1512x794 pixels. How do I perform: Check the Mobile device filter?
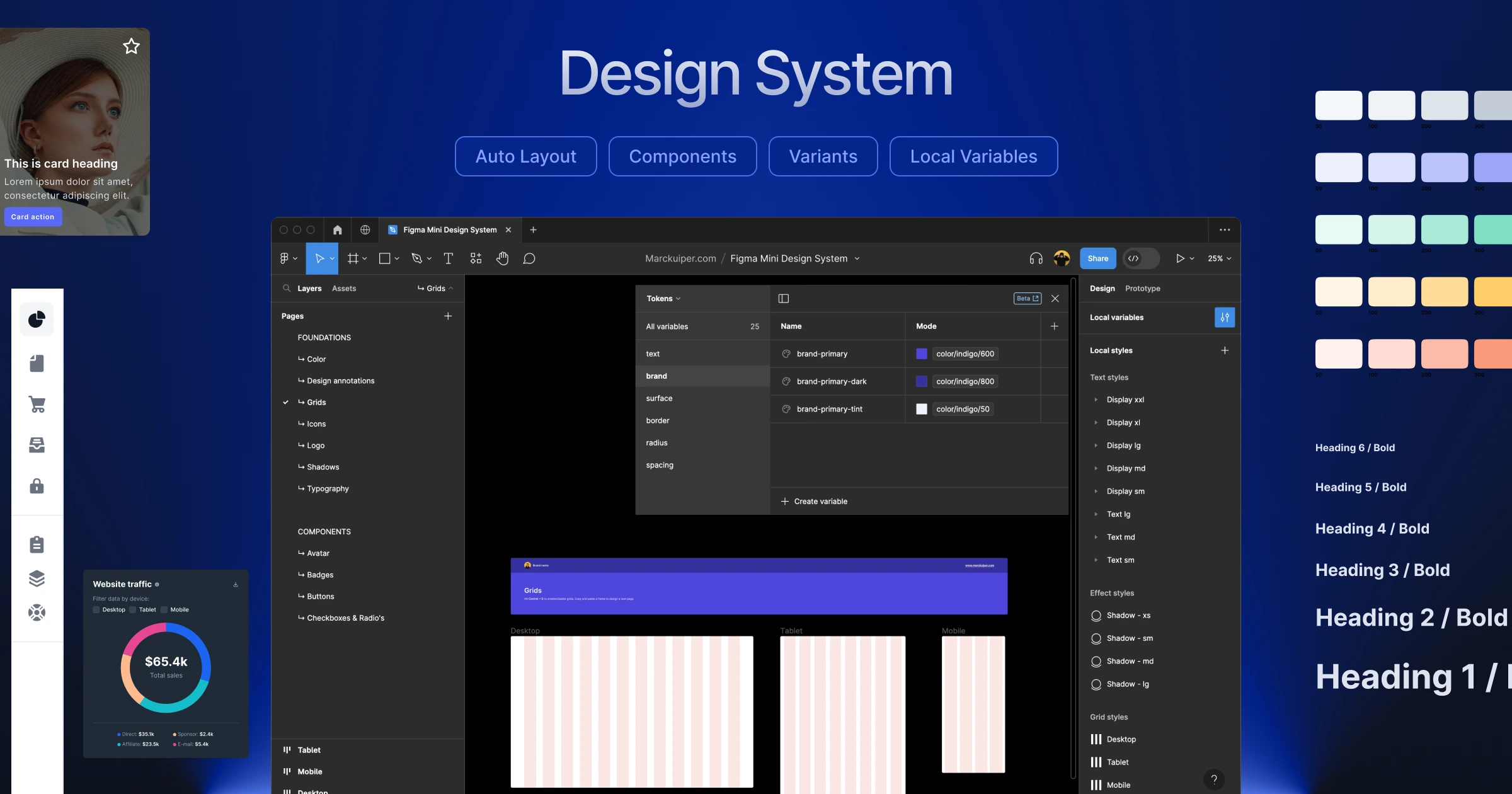pyautogui.click(x=164, y=610)
